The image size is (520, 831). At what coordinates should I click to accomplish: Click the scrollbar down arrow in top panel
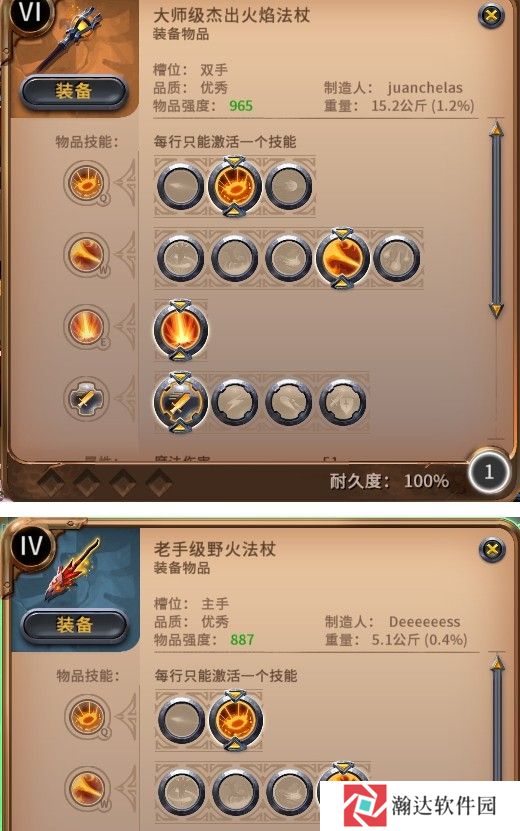click(x=496, y=309)
